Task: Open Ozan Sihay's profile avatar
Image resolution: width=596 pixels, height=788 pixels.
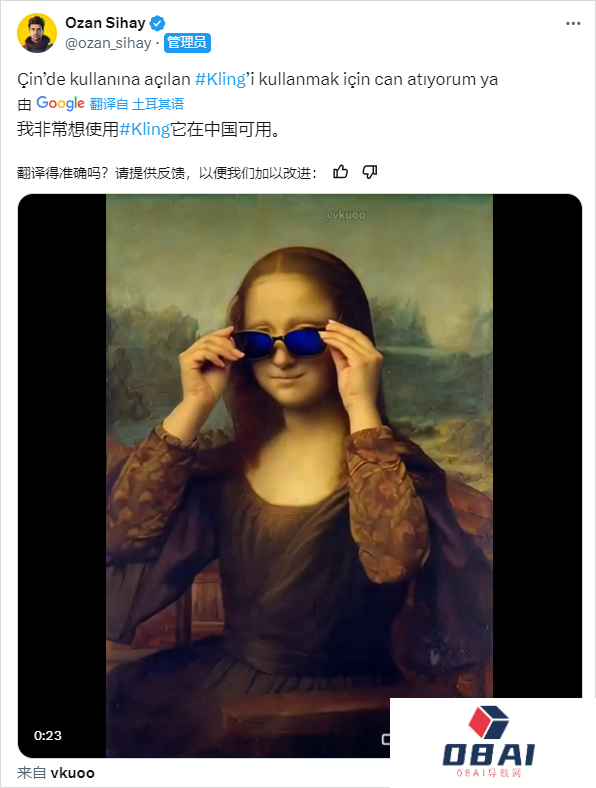Action: tap(37, 33)
